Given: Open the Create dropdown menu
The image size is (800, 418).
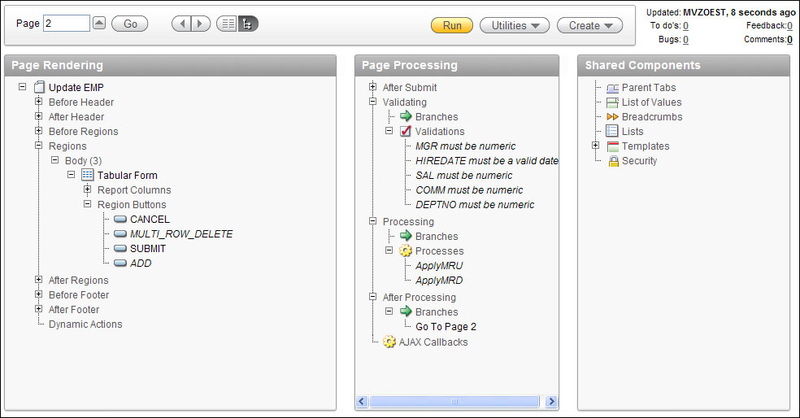Looking at the screenshot, I should click(590, 26).
